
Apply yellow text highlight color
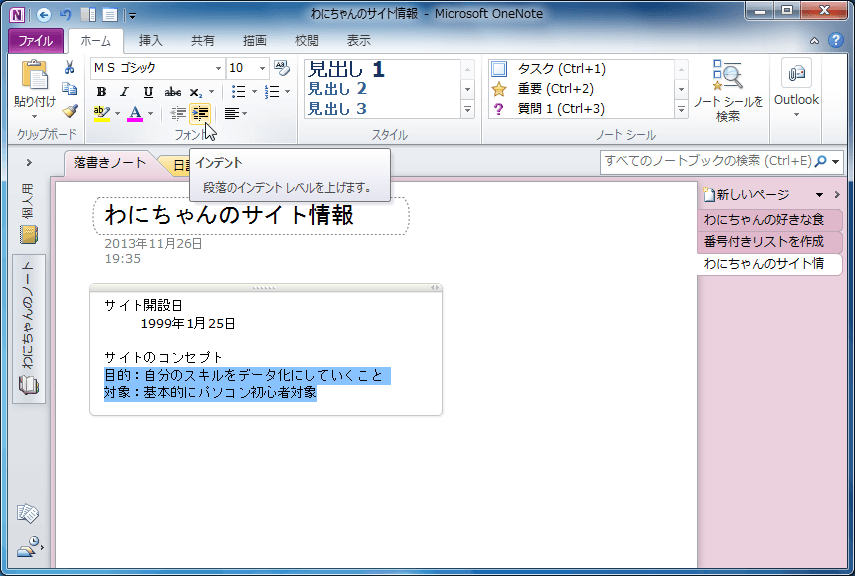pos(101,113)
